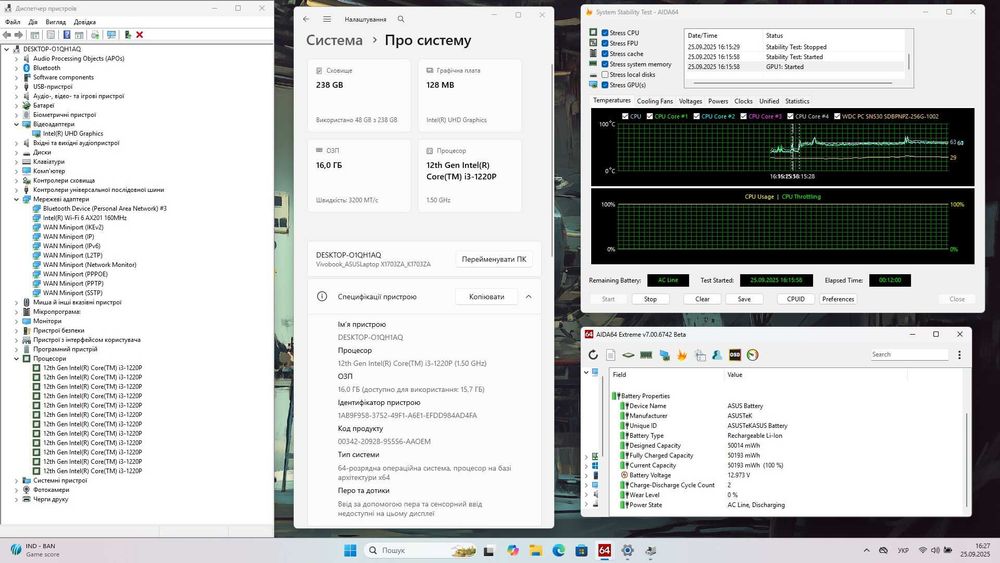This screenshot has width=1000, height=563.
Task: Click stability test log scrollbar
Action: (909, 61)
